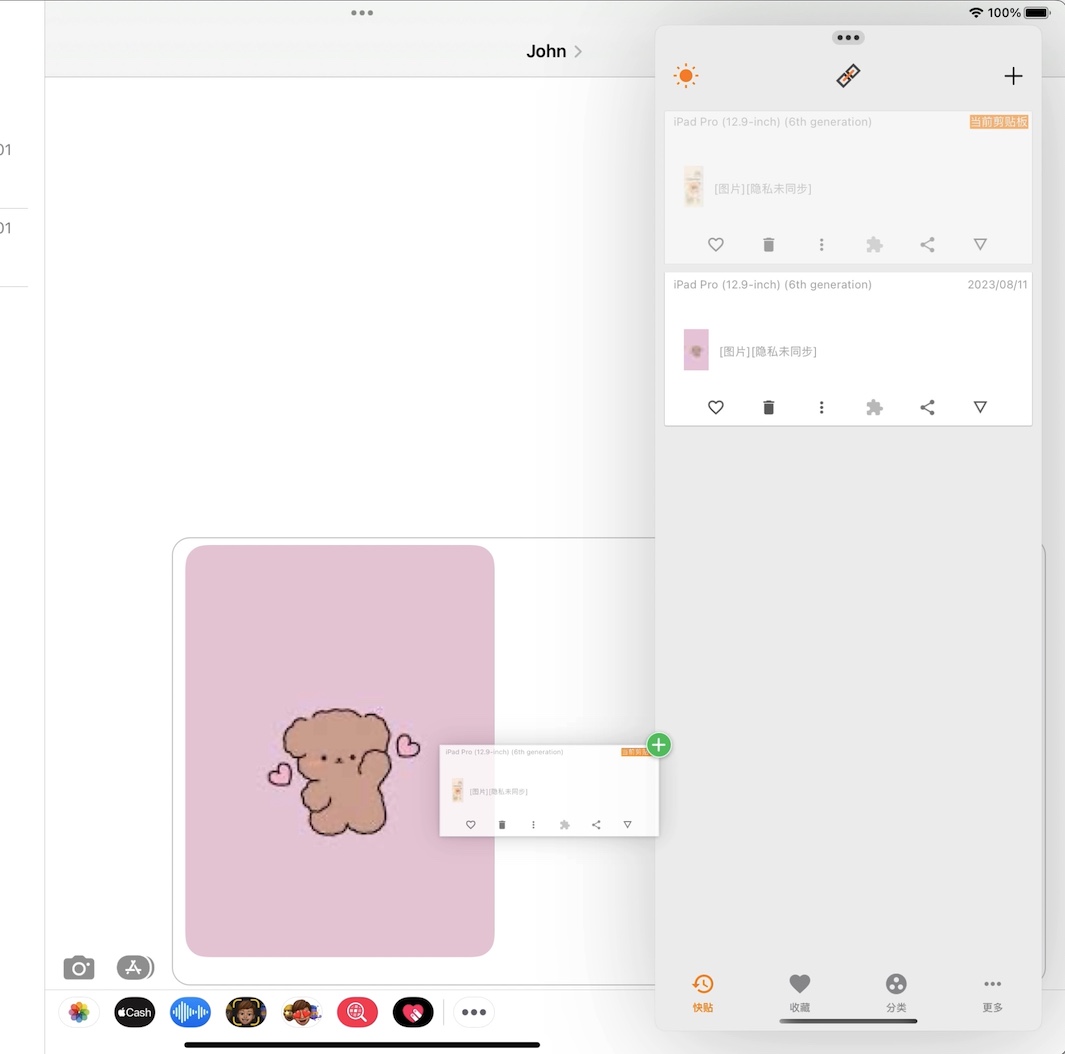Tap the center clipboard tool icon in header

(x=848, y=76)
